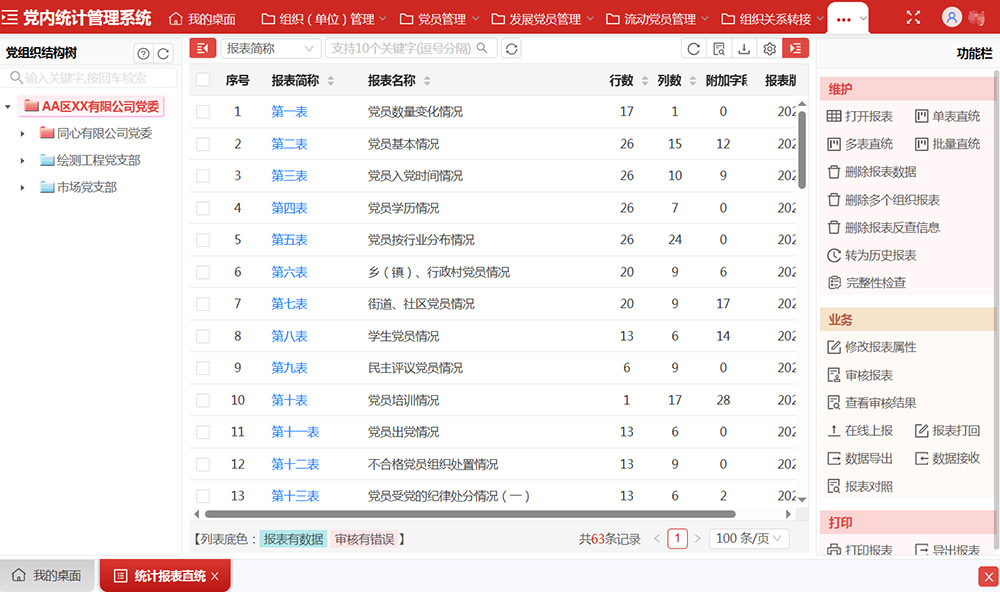Viewport: 1000px width, 592px height.
Task: Click 审核报表 in function bar
Action: (860, 375)
